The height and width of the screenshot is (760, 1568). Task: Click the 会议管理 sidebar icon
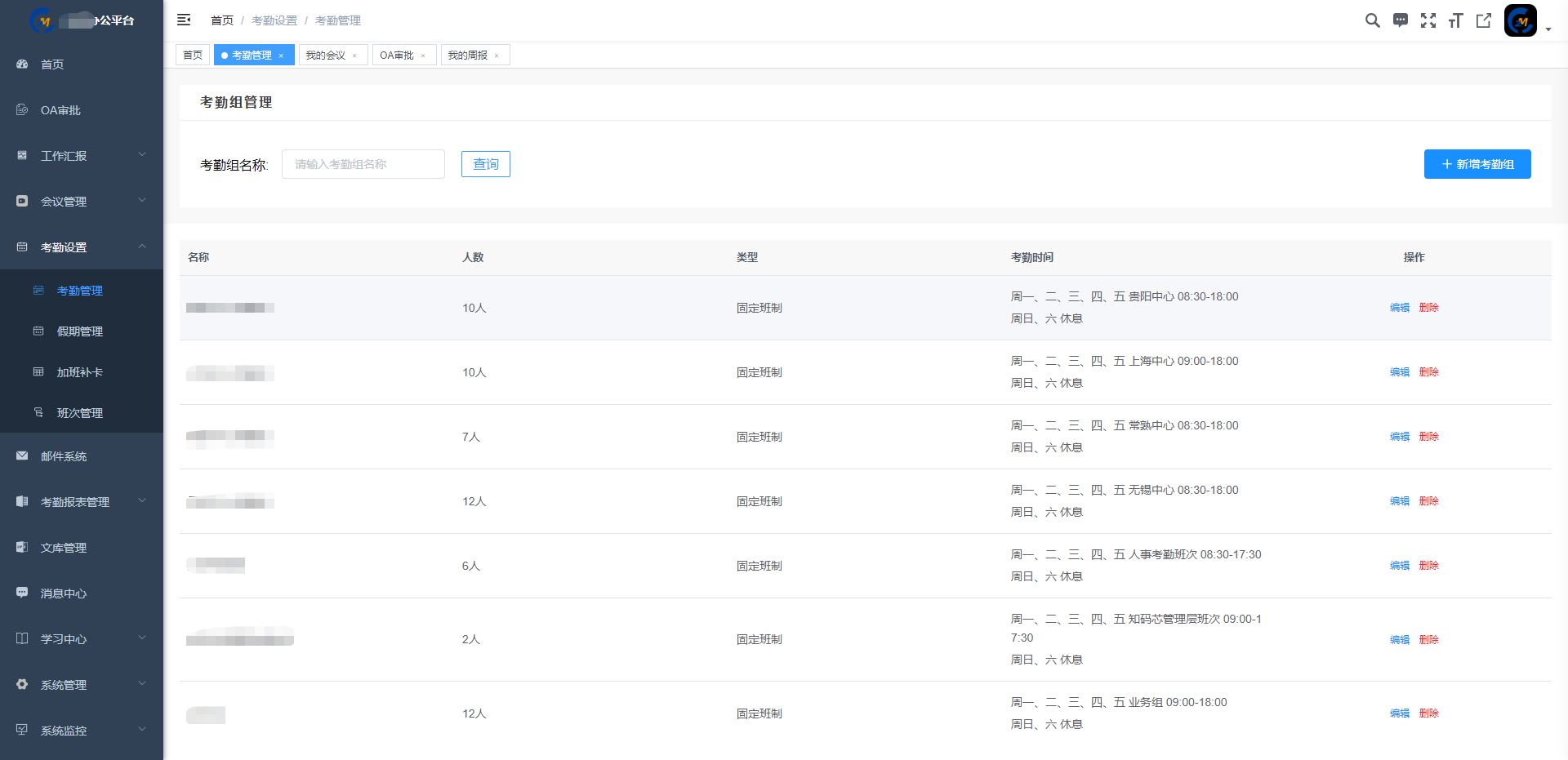[22, 201]
